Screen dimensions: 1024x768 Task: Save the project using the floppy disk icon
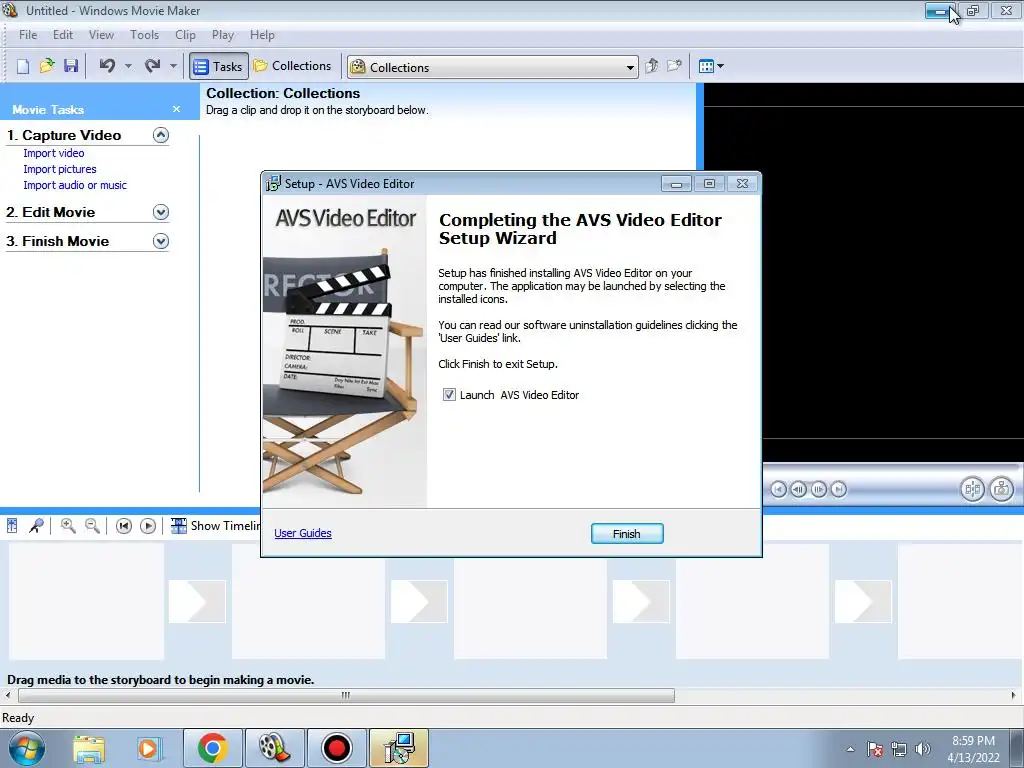[71, 66]
